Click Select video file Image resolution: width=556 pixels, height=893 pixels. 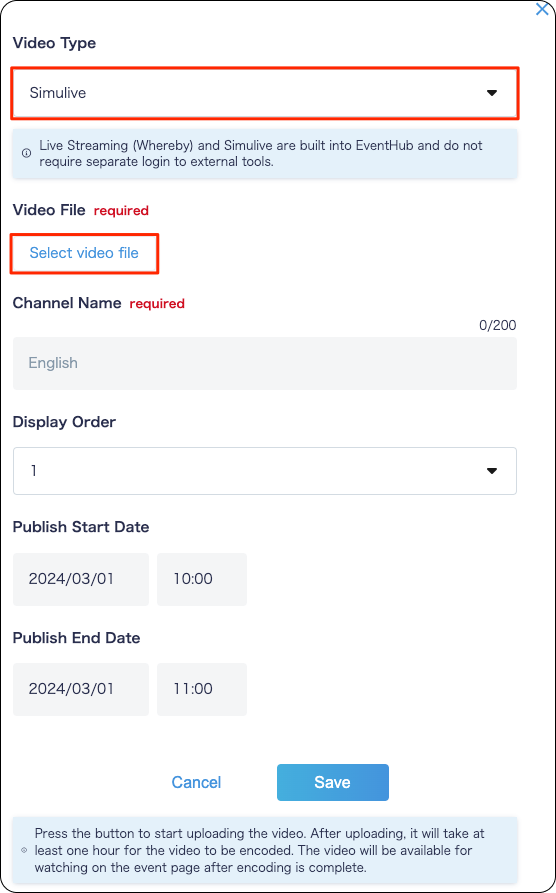[x=84, y=253]
